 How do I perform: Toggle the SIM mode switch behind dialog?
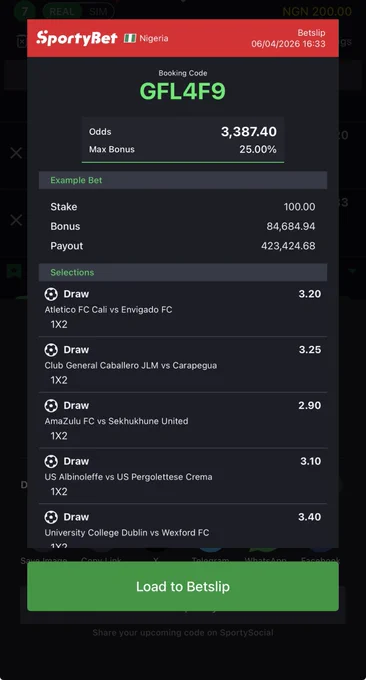(x=98, y=12)
